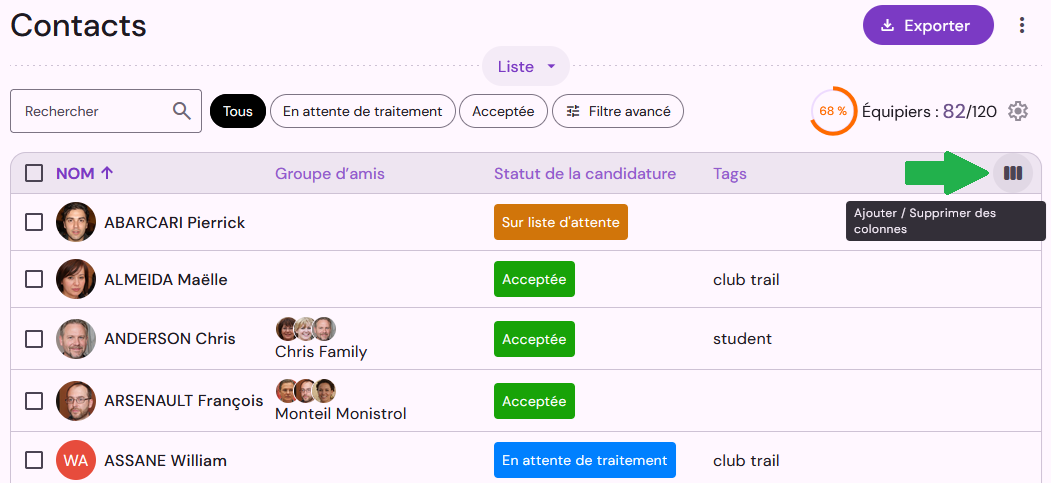
Task: Open the three-dot more options menu
Action: coord(1022,25)
